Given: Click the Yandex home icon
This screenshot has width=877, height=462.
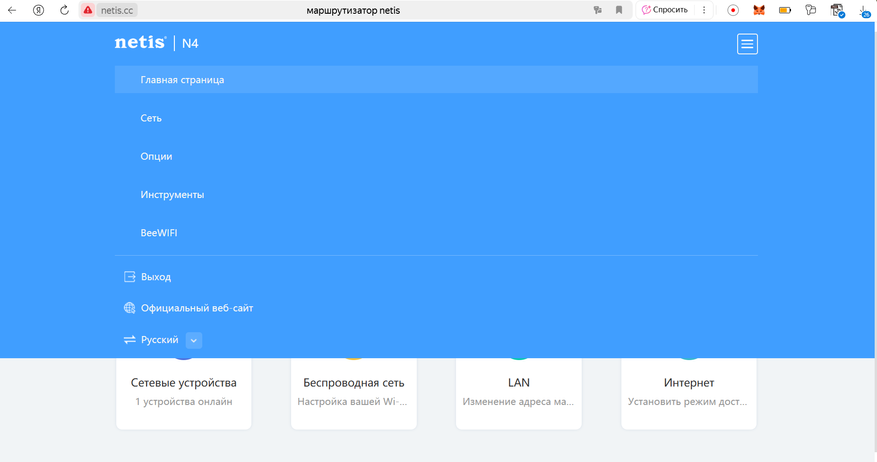Looking at the screenshot, I should [38, 10].
